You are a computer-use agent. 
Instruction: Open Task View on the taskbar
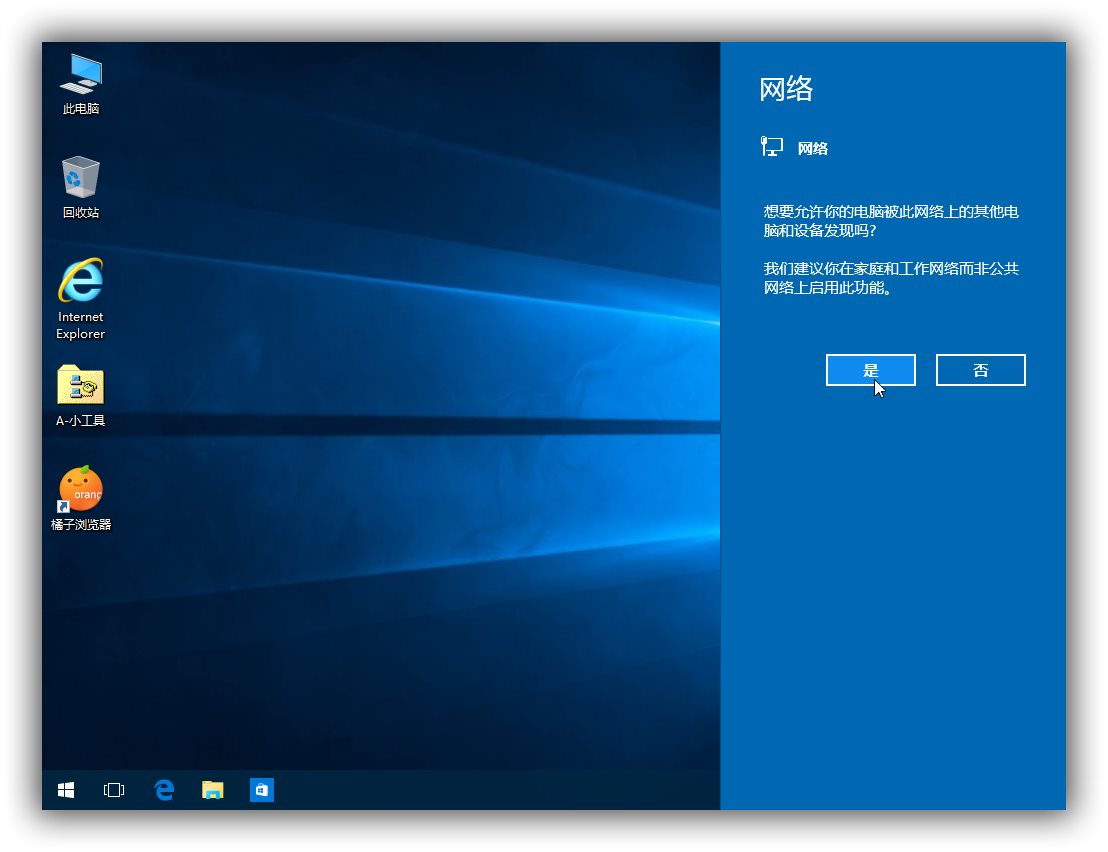click(114, 790)
